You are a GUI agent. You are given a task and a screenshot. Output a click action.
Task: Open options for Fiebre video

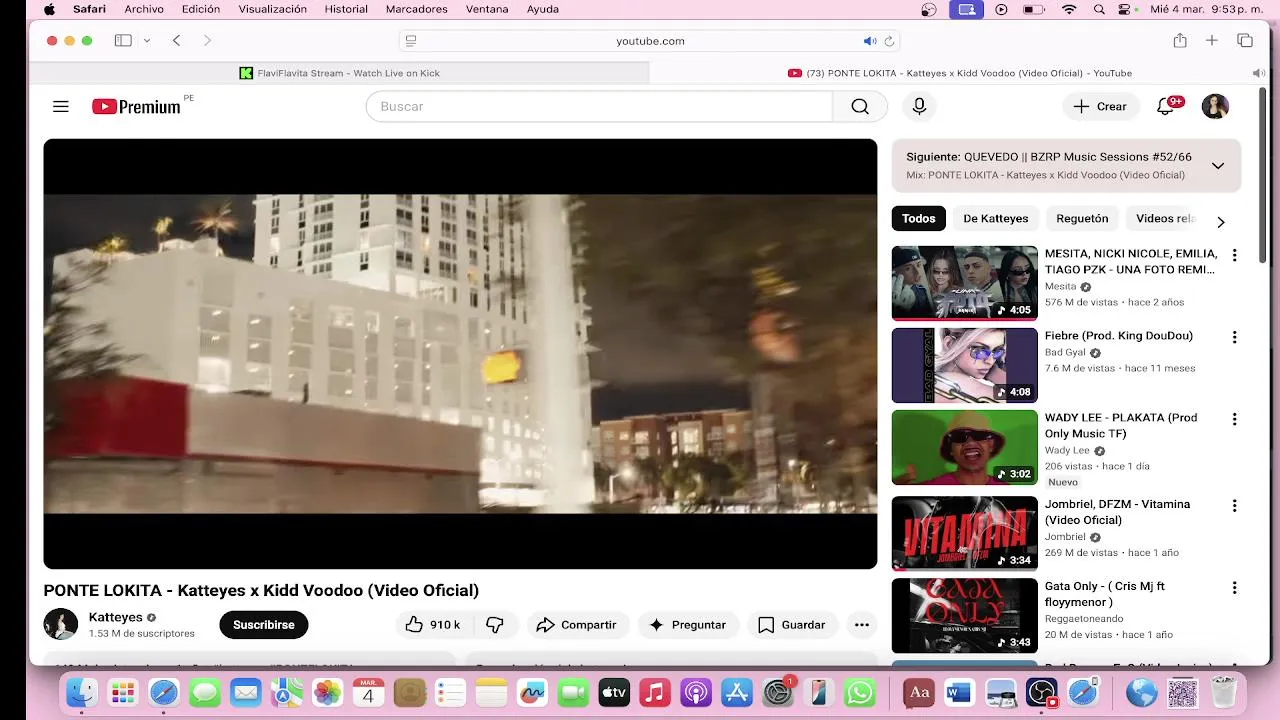[1234, 337]
